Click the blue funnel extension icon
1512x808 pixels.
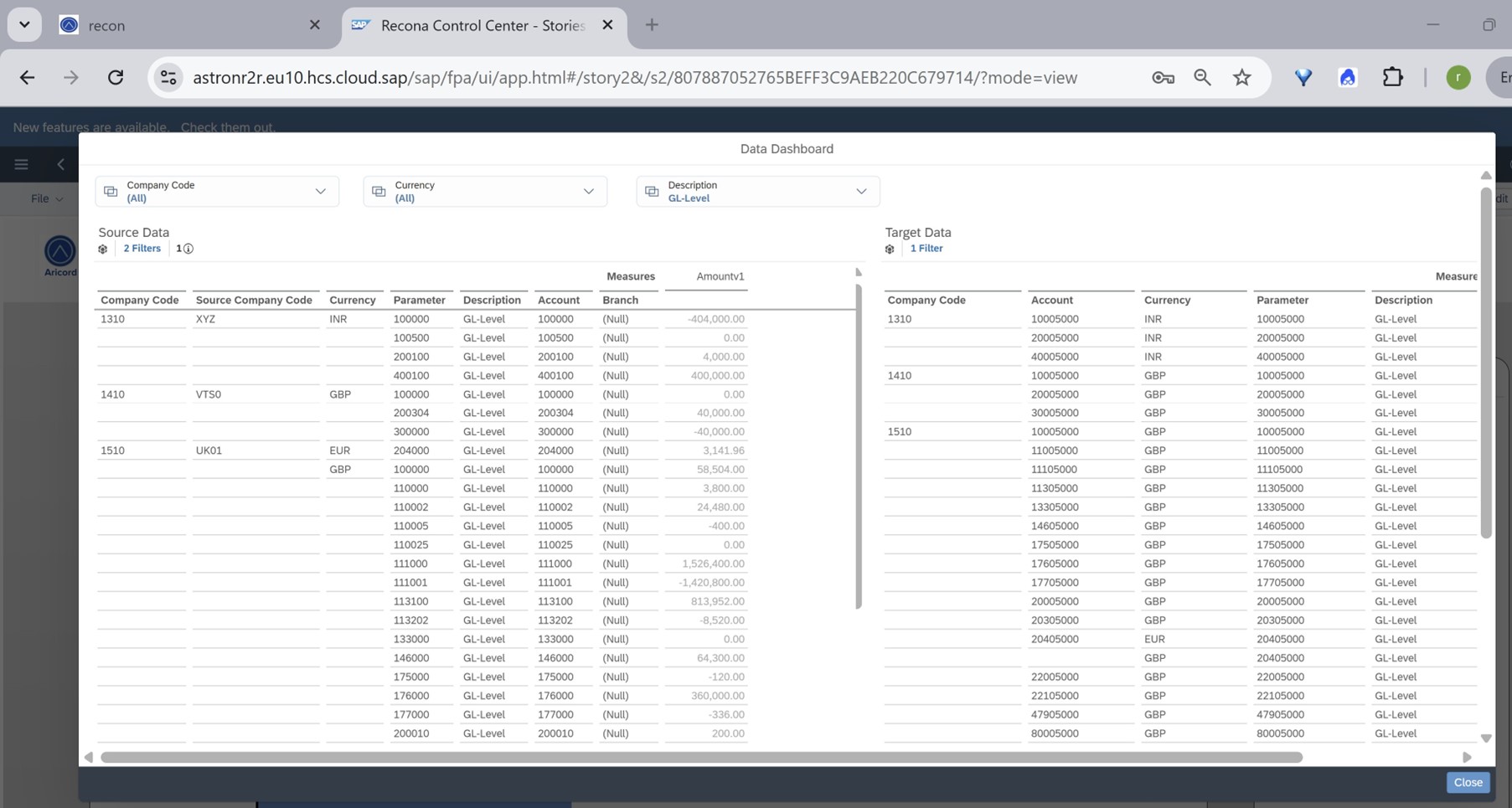1303,78
